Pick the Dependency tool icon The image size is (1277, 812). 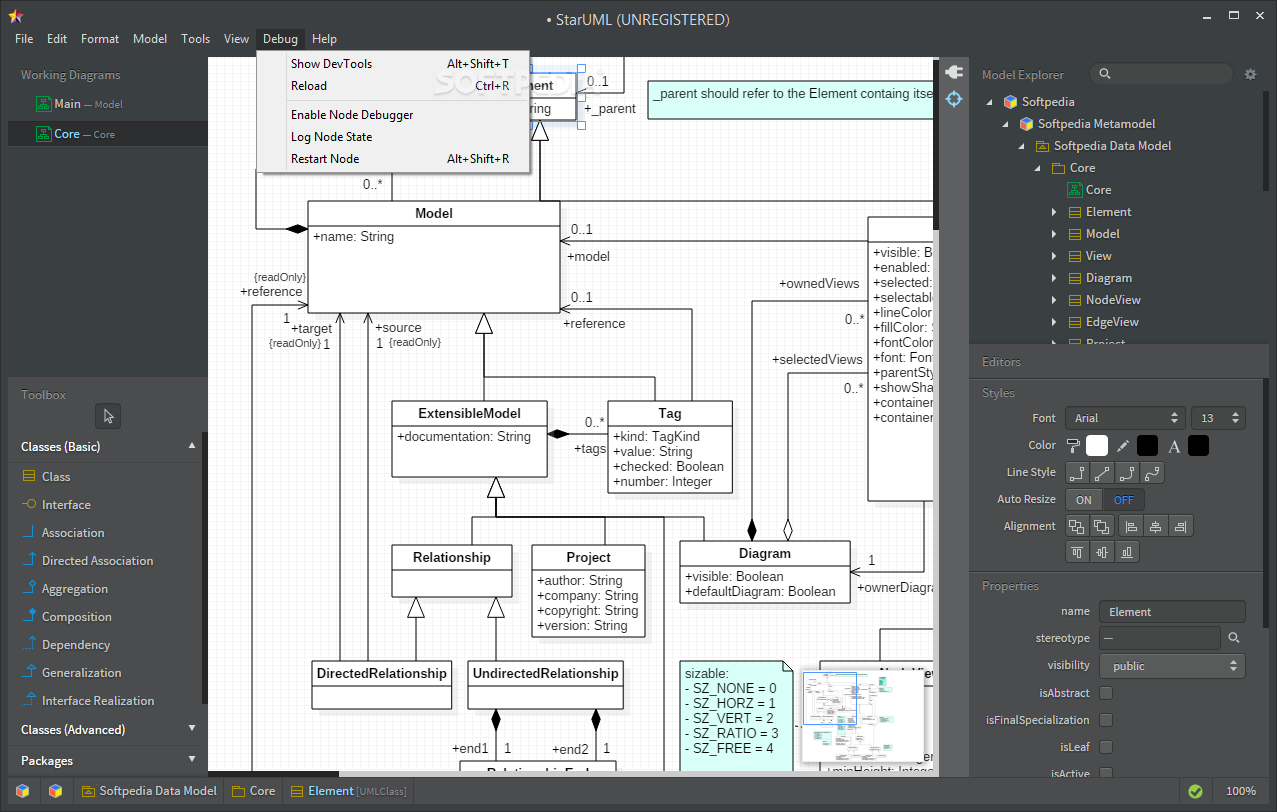[x=29, y=645]
